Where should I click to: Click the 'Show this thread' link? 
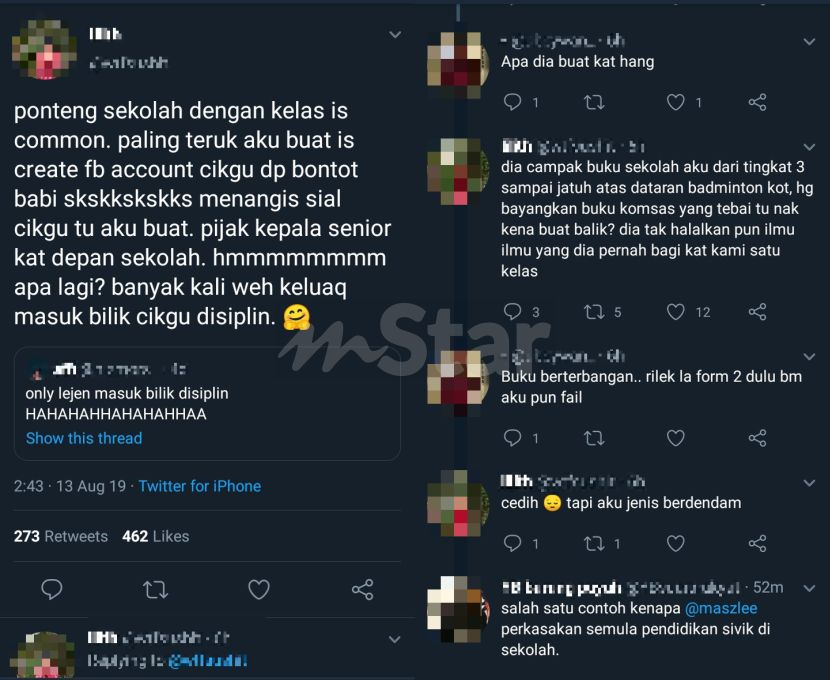(84, 438)
